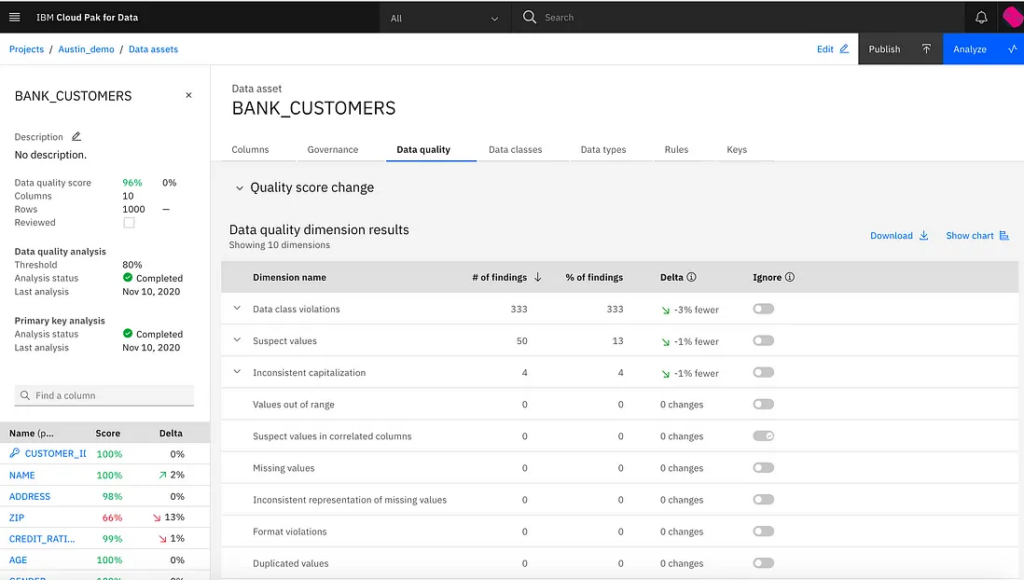1024x580 pixels.
Task: Sort by Dimension name header
Action: 289,277
